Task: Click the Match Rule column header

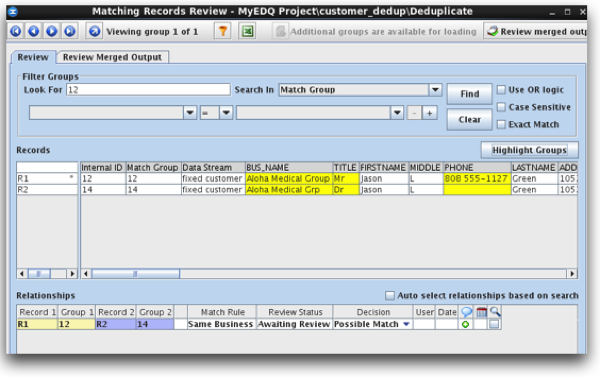Action: [x=221, y=312]
